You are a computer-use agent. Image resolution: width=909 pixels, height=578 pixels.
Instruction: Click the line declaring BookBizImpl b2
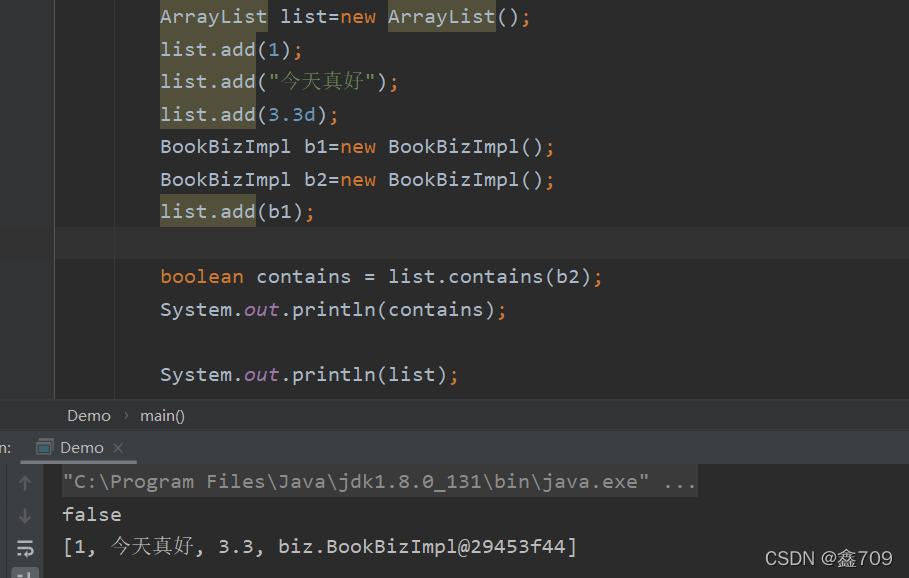pyautogui.click(x=357, y=180)
